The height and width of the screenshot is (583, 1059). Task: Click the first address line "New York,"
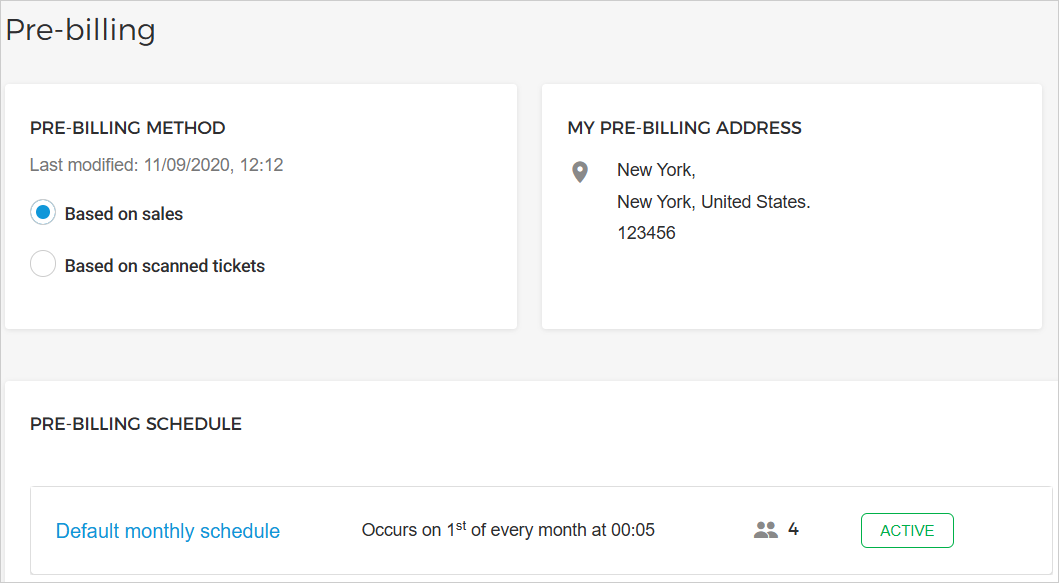coord(656,170)
